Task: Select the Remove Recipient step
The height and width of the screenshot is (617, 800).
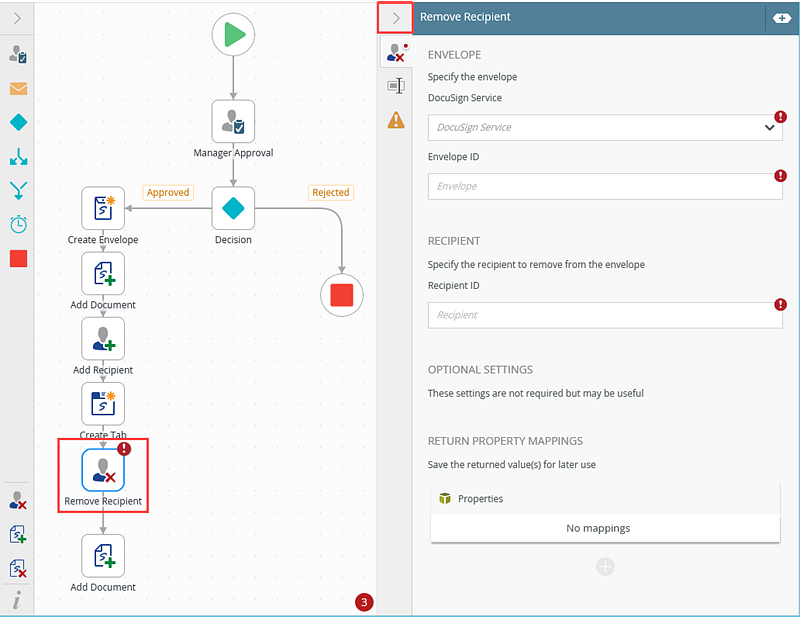Action: (103, 468)
